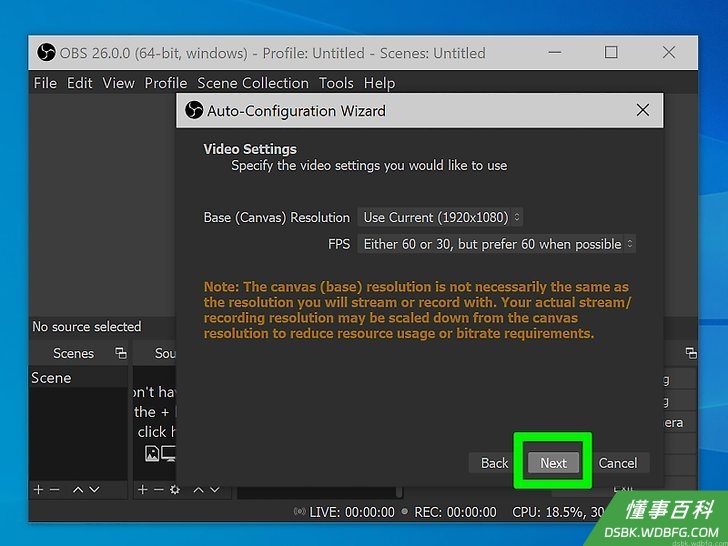
Task: Cancel the Auto-Configuration Wizard
Action: pyautogui.click(x=618, y=463)
